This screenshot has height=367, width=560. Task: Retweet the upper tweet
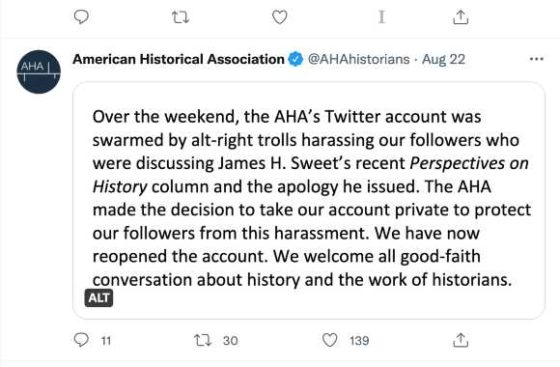[180, 17]
